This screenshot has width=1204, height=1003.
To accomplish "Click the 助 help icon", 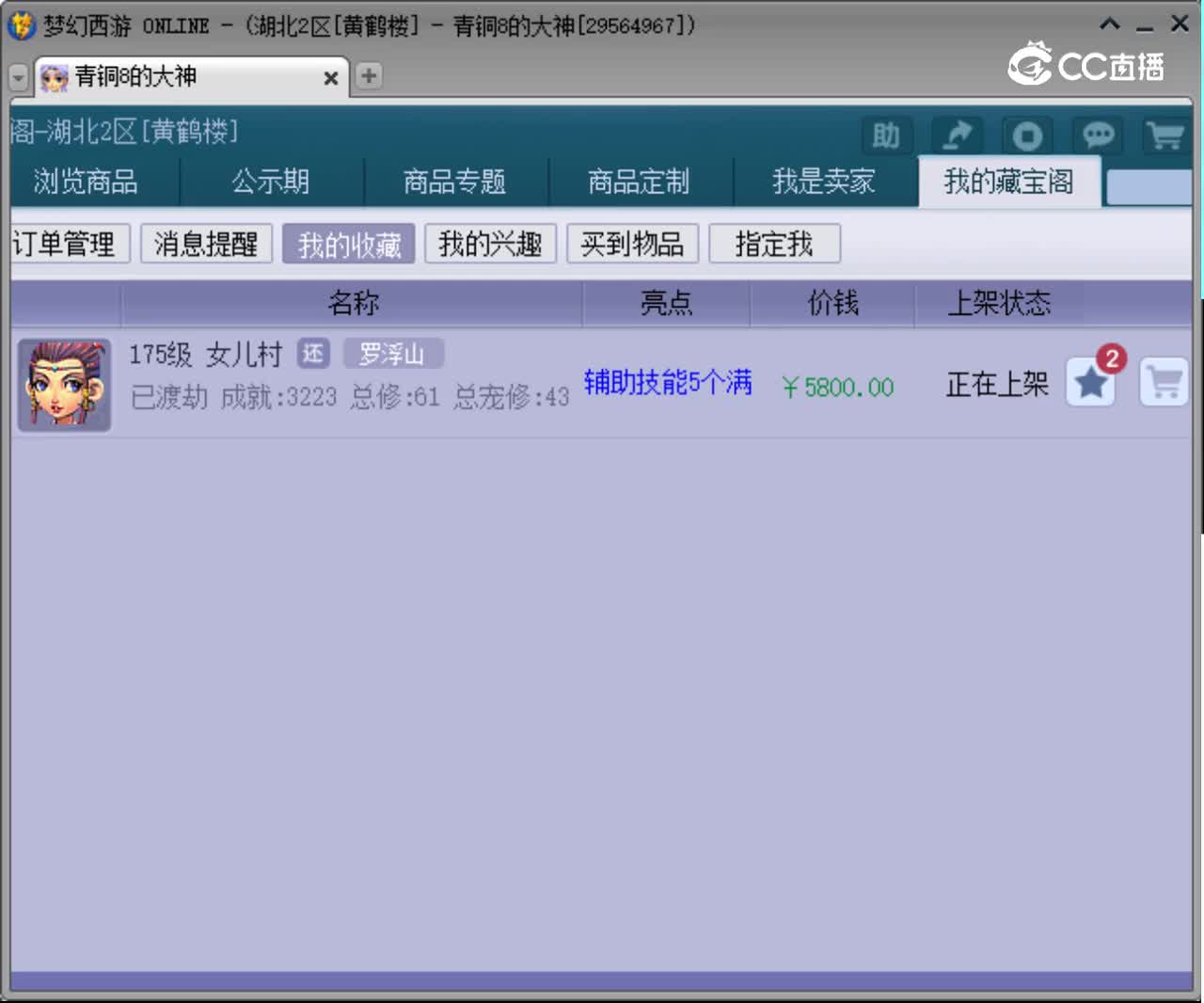I will [886, 136].
